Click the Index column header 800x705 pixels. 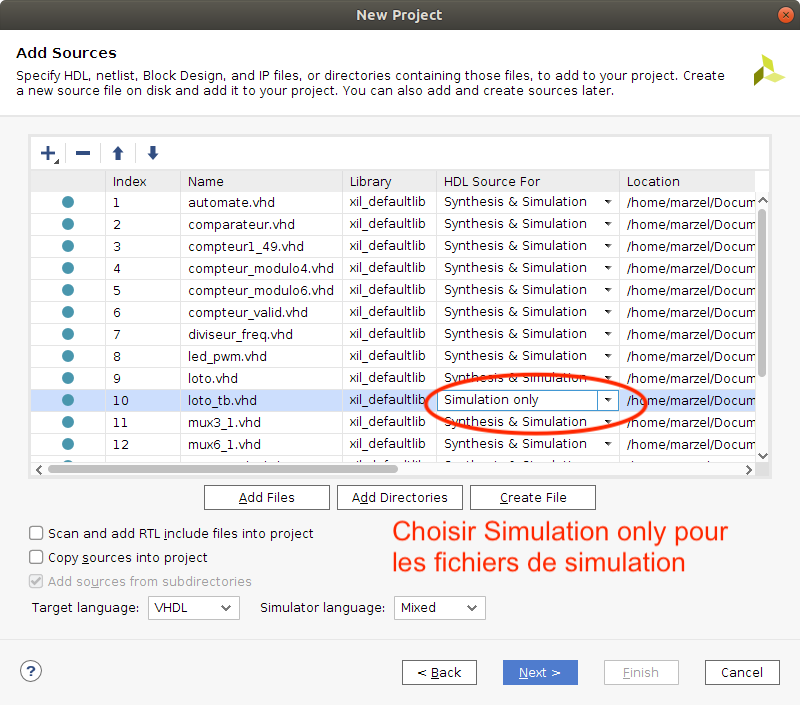[x=143, y=182]
